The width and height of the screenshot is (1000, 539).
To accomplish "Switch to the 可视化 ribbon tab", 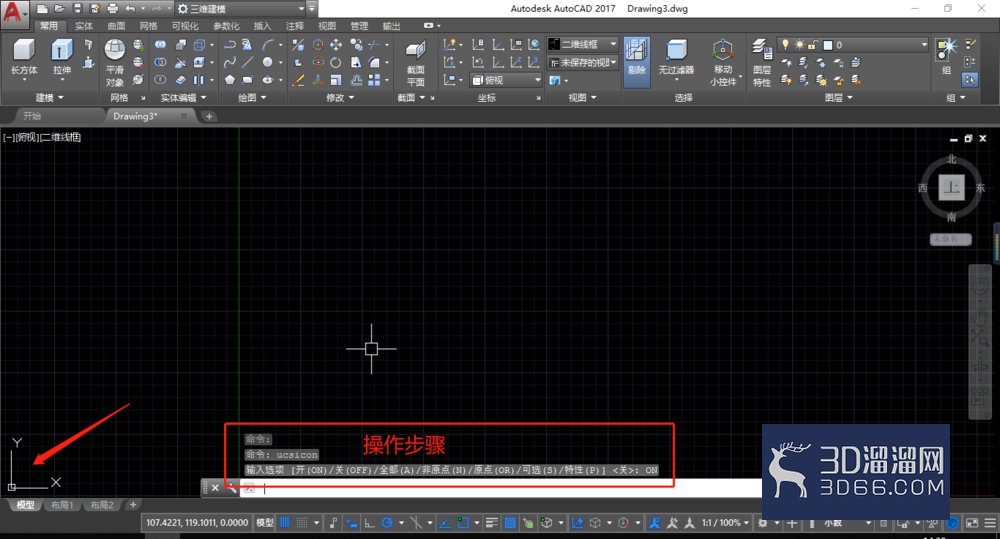I will pyautogui.click(x=185, y=26).
